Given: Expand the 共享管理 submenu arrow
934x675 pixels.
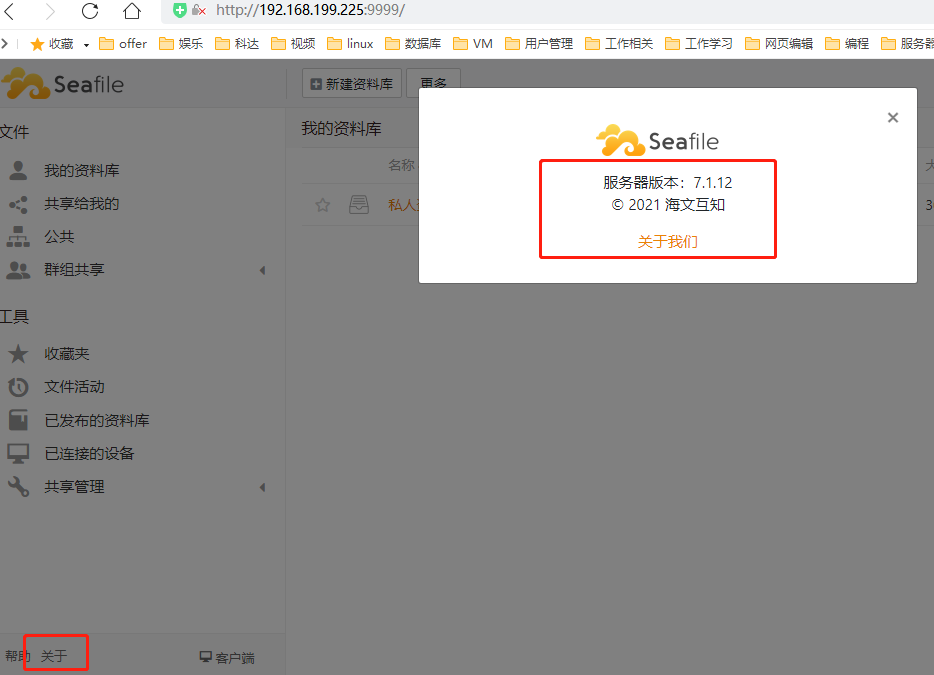Looking at the screenshot, I should coord(262,487).
